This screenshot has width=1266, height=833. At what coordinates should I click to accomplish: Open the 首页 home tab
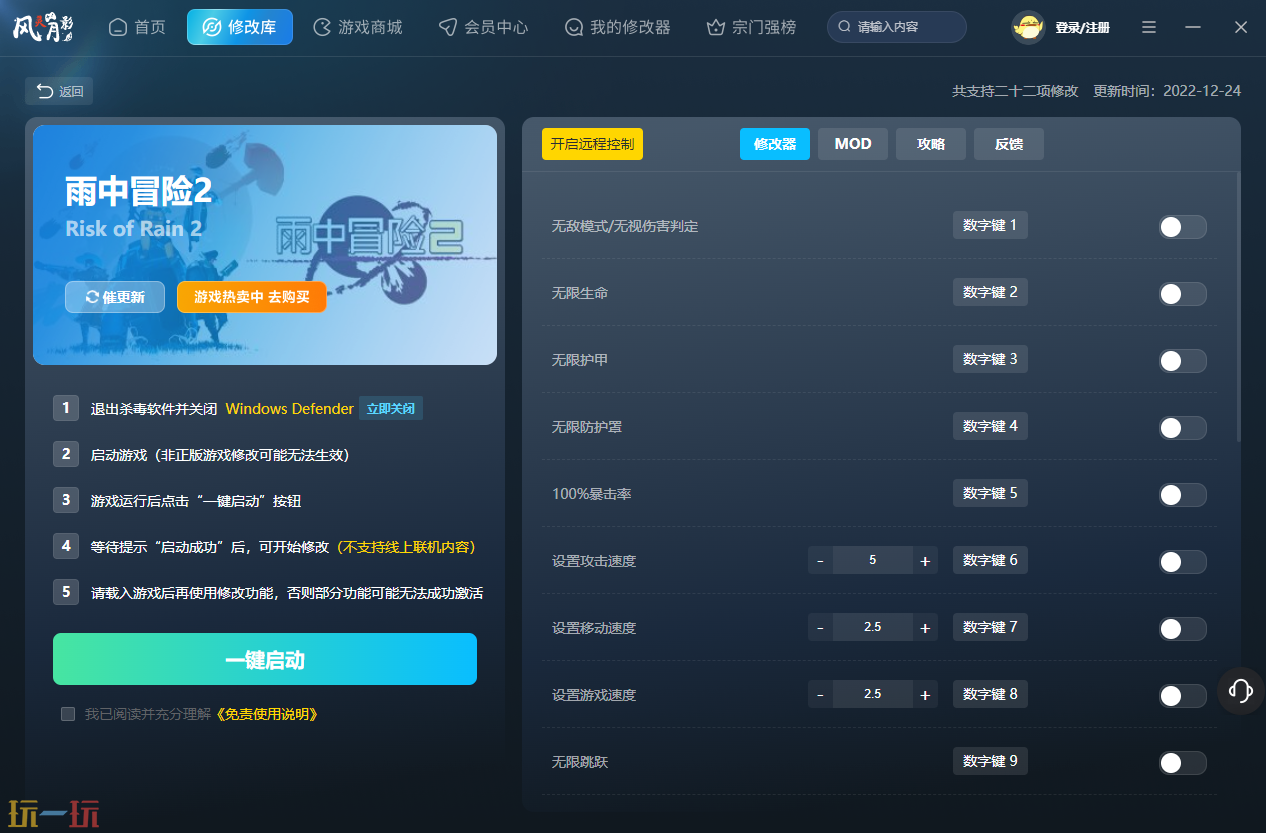[137, 27]
